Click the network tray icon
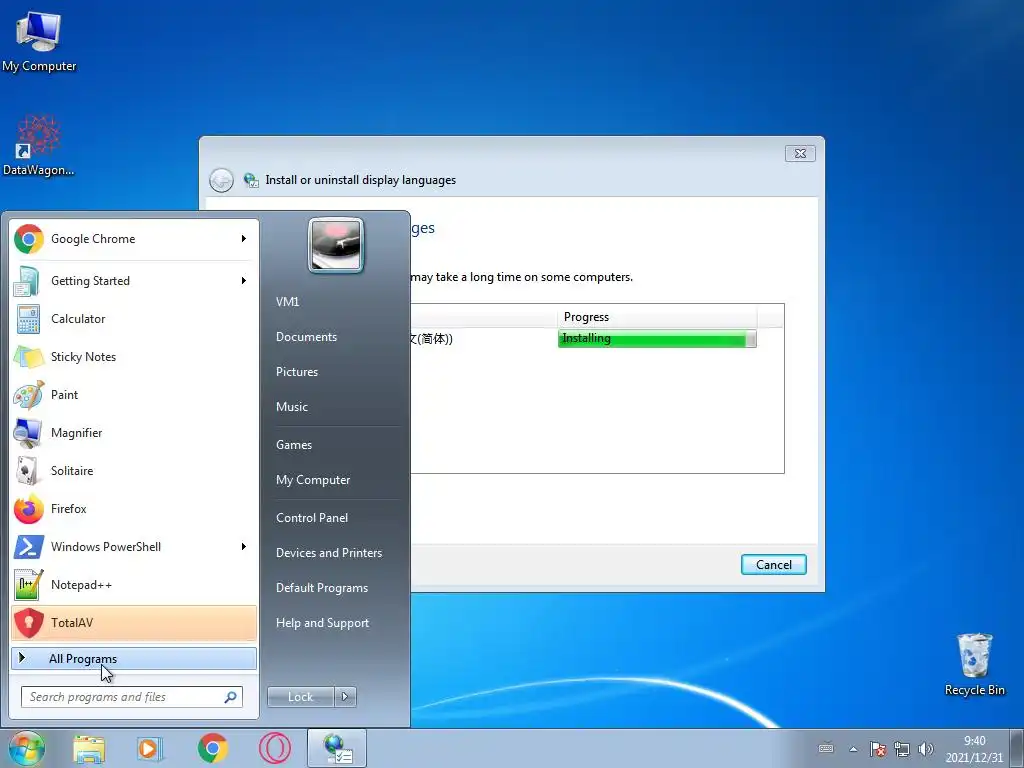1024x768 pixels. pyautogui.click(x=902, y=748)
